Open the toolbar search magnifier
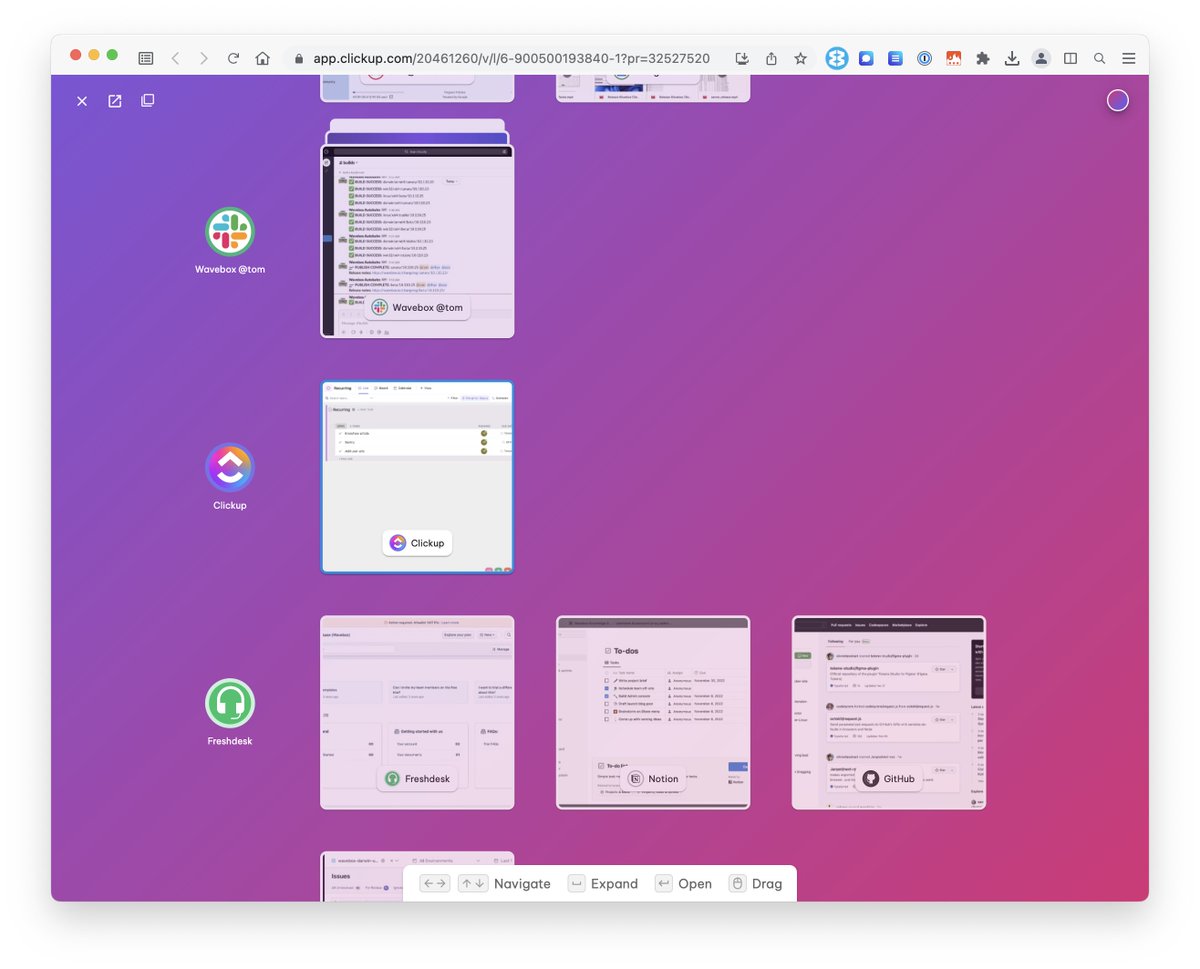The image size is (1200, 969). click(1099, 59)
